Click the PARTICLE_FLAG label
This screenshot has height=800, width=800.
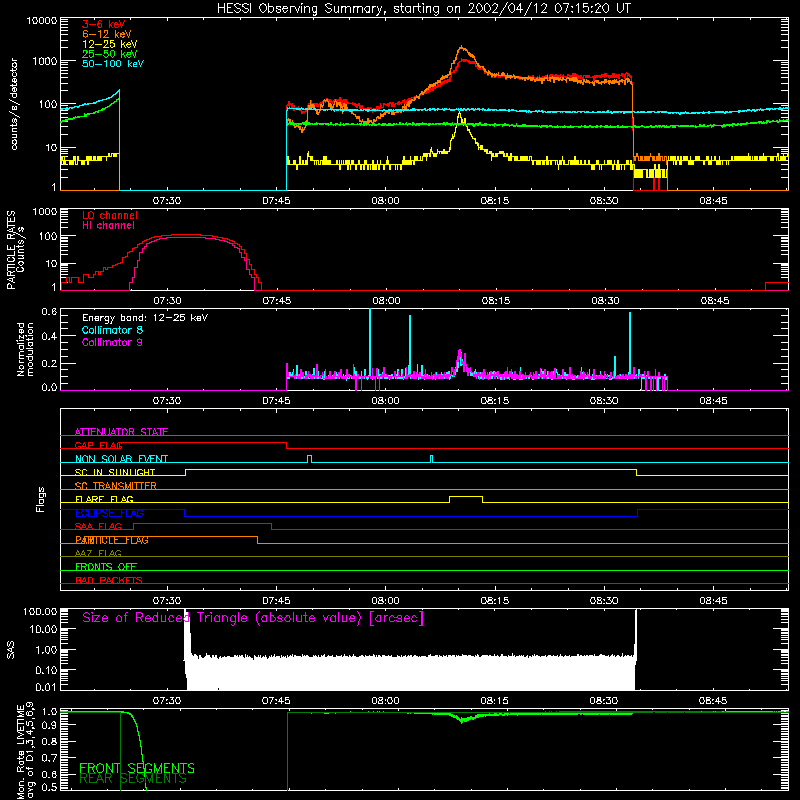[112, 540]
